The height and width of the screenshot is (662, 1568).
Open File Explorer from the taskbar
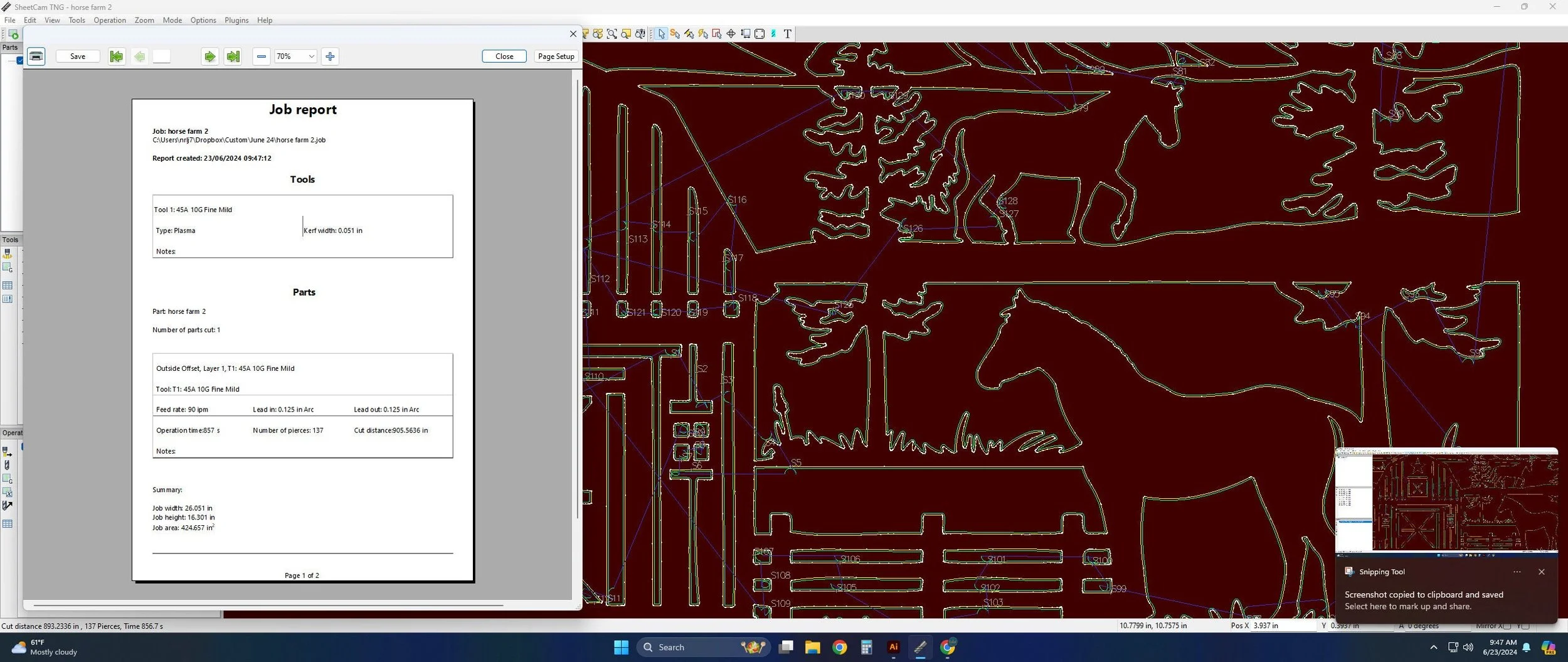coord(812,648)
